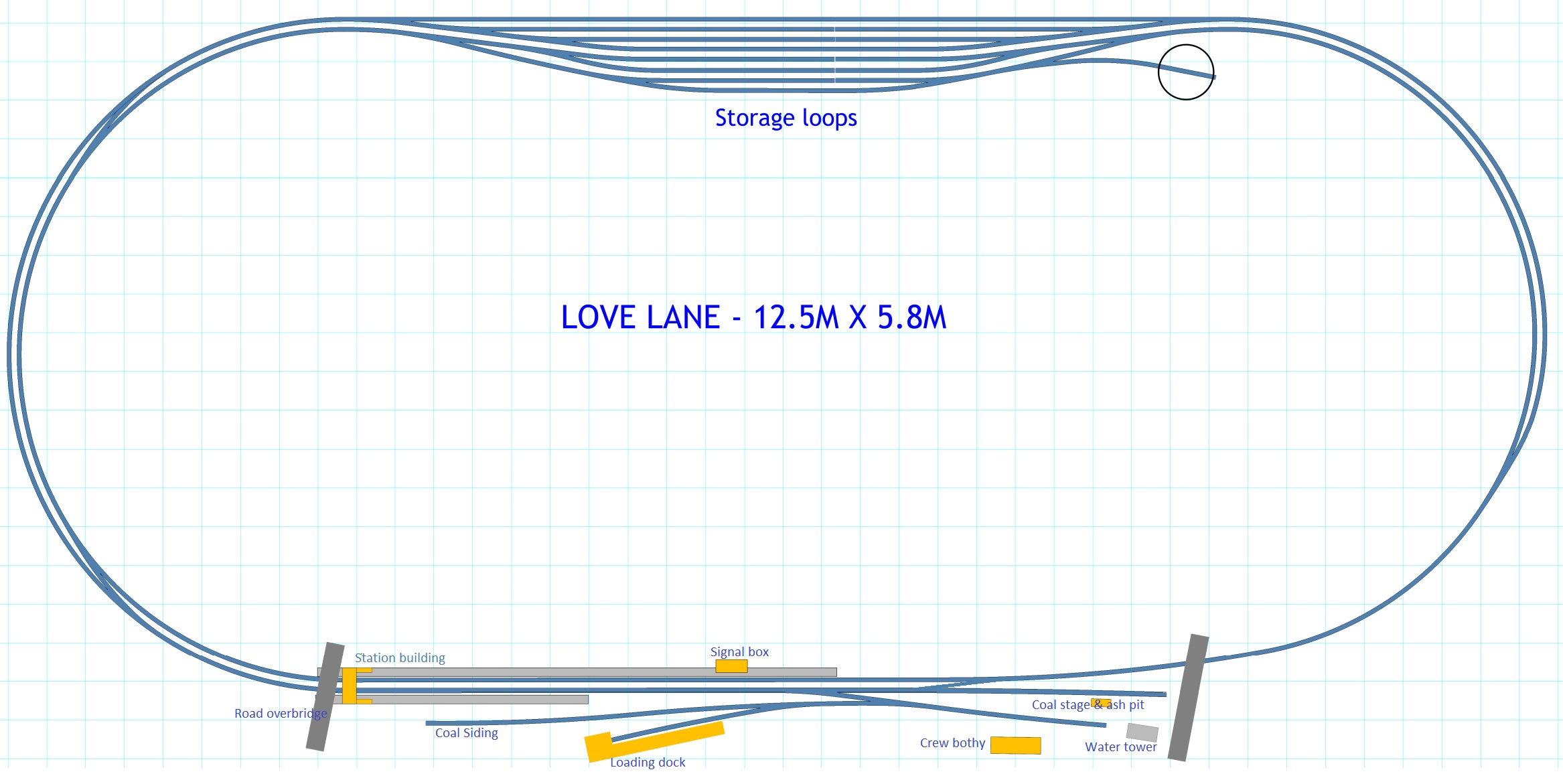Viewport: 1563px width, 784px height.
Task: Click the Water tower text label
Action: (x=1120, y=747)
